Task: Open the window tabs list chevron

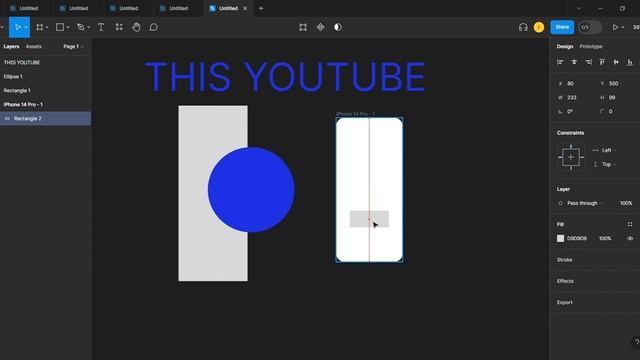Action: point(579,8)
